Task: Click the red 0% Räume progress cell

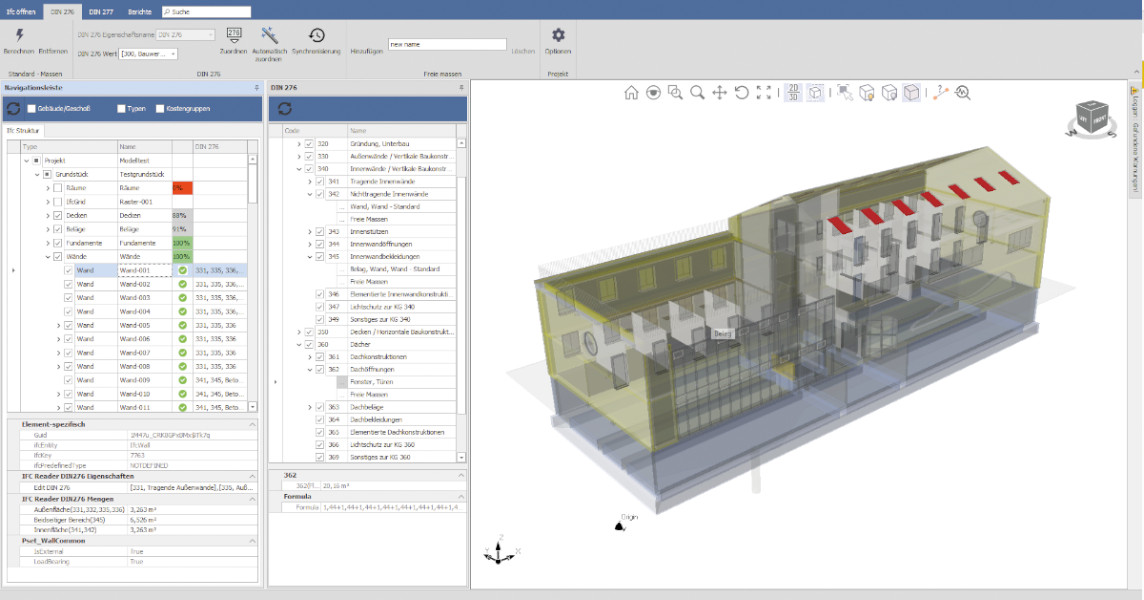Action: click(182, 188)
